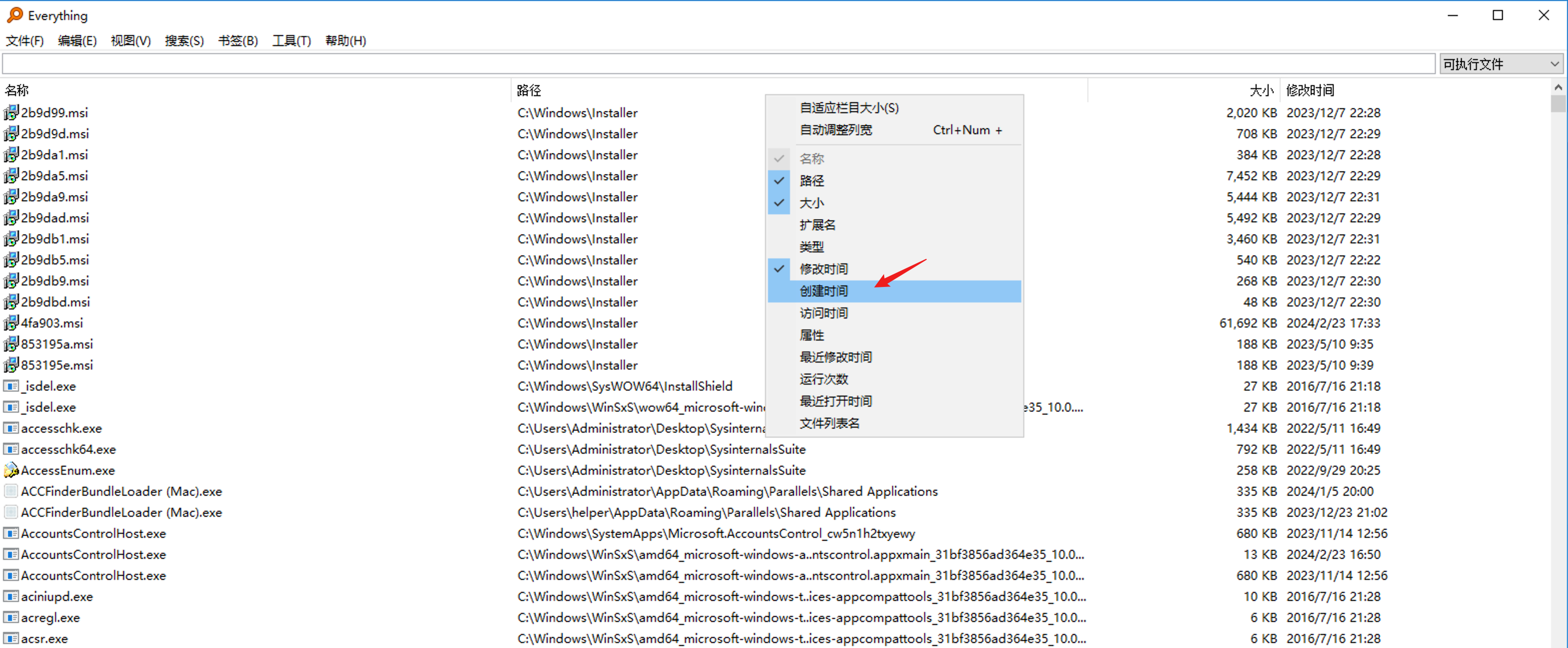The image size is (1568, 648).
Task: Open the 搜索(S) menu
Action: (184, 41)
